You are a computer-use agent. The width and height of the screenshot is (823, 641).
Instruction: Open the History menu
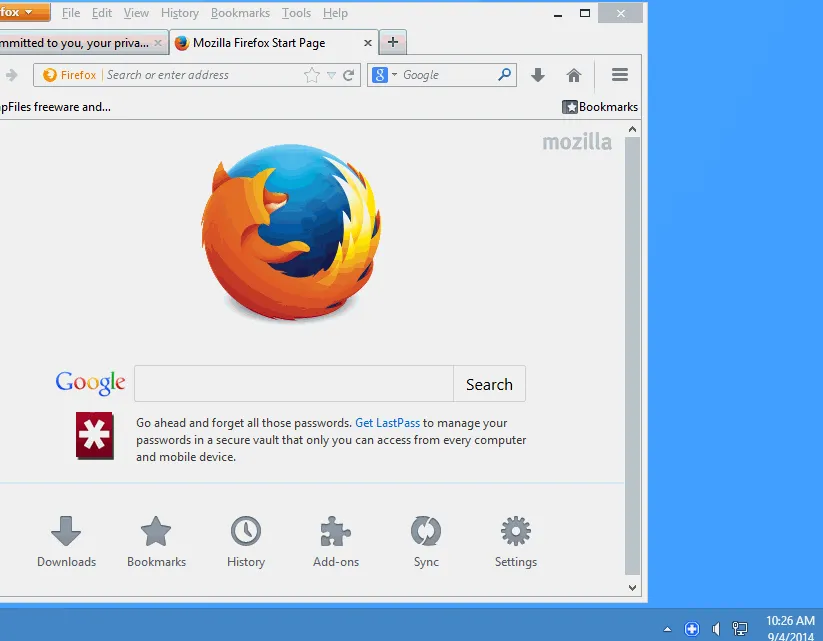coord(180,13)
